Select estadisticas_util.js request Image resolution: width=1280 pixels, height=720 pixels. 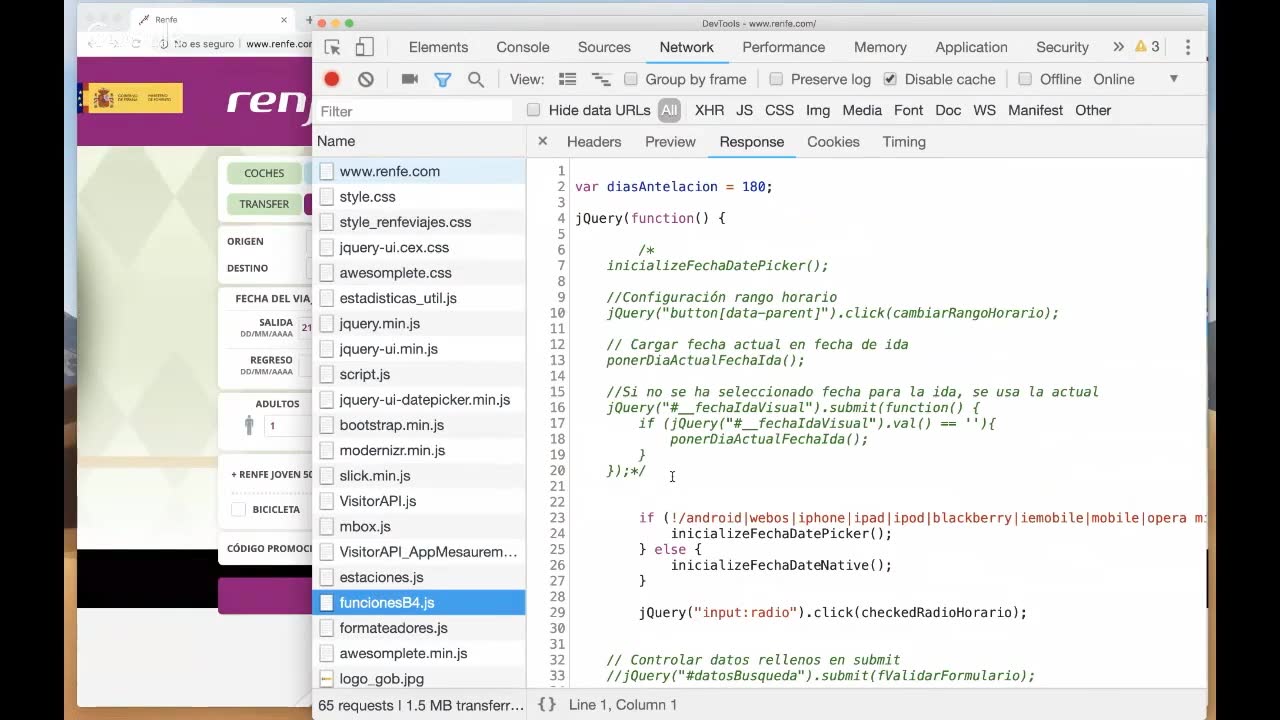(x=419, y=298)
